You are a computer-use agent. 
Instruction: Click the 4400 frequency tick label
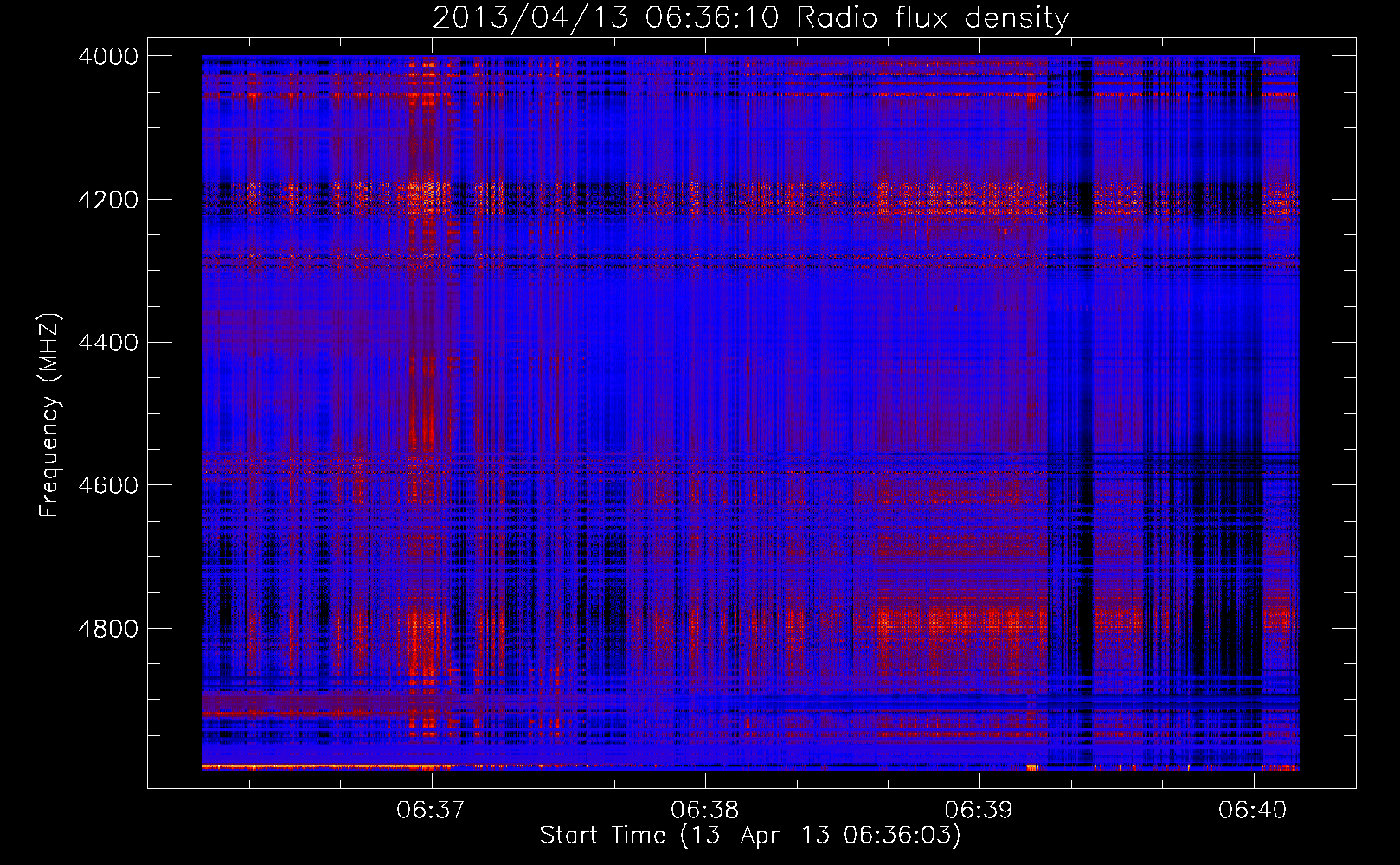tap(108, 343)
